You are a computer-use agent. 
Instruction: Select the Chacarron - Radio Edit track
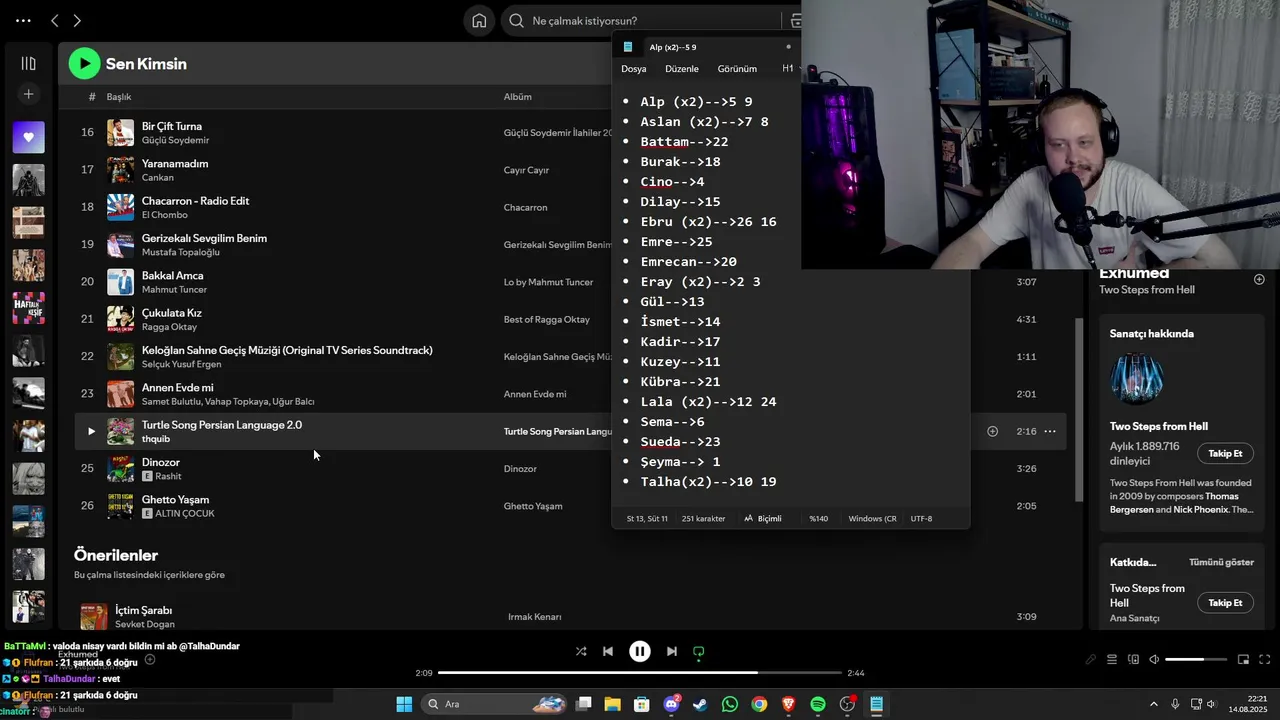coord(195,201)
